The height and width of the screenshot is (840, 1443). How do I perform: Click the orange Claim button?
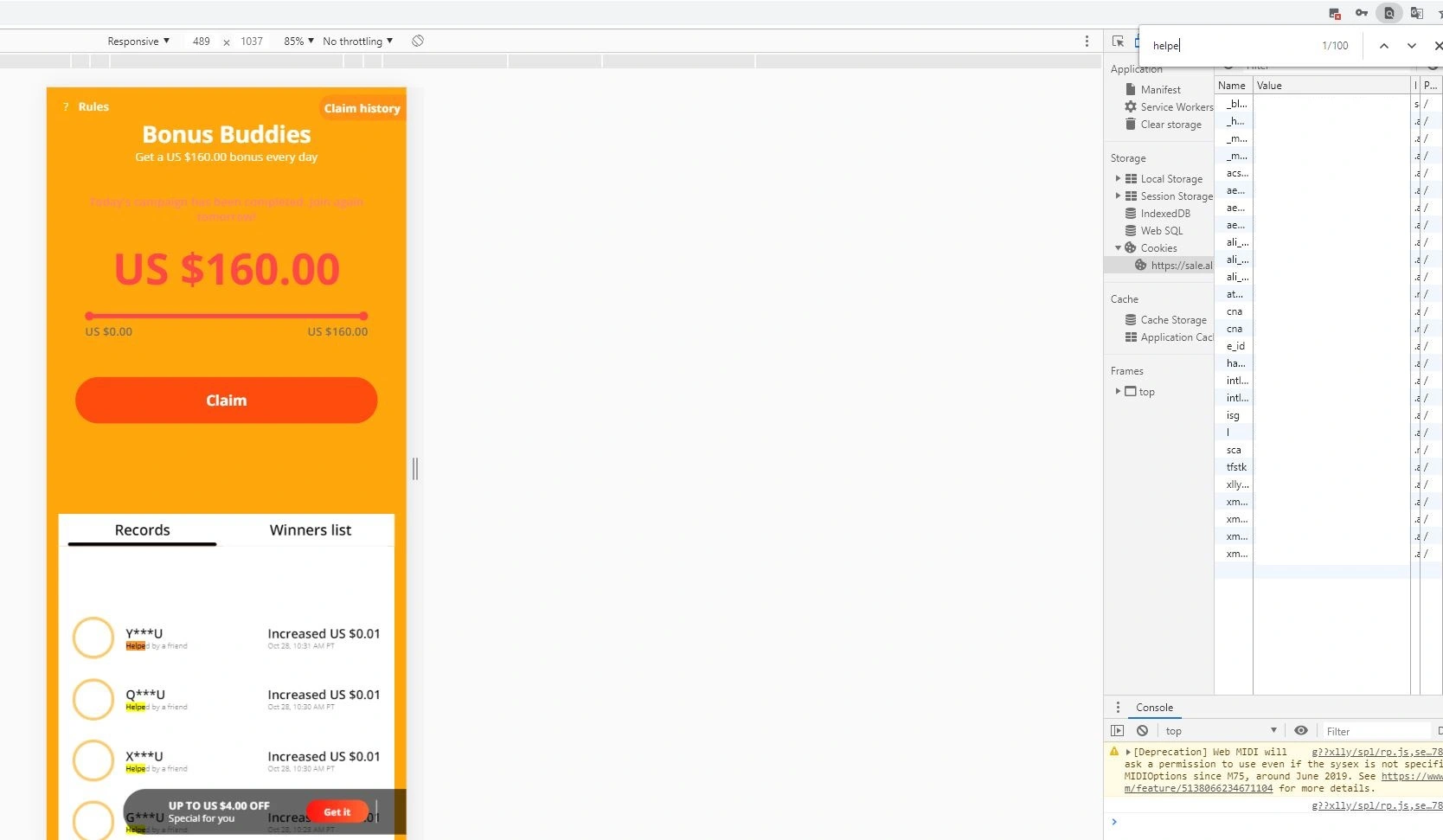point(226,400)
